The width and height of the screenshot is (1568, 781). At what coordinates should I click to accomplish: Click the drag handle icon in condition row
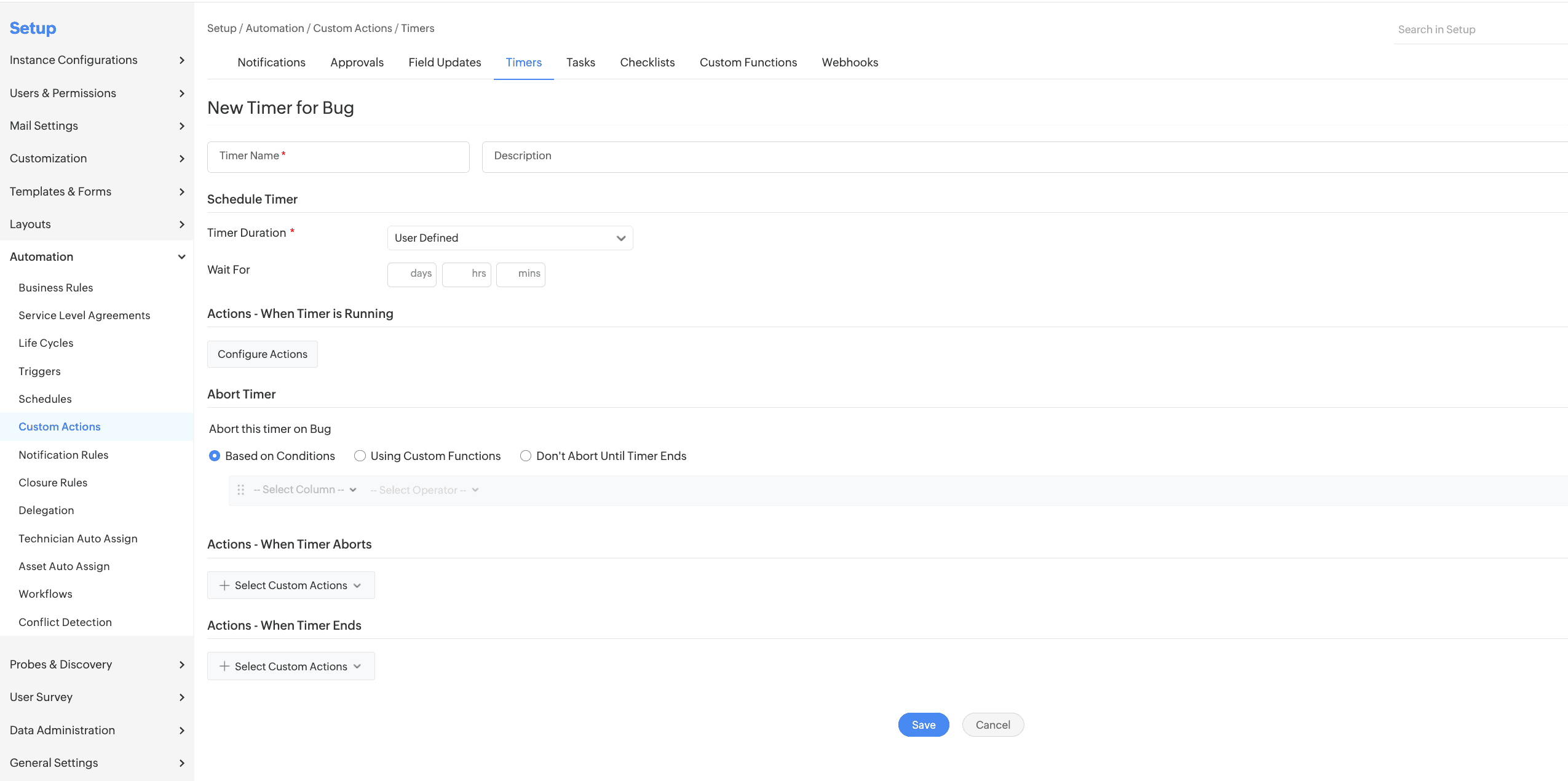tap(240, 490)
